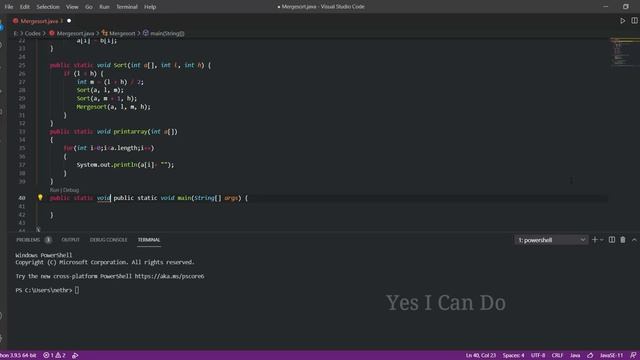Click the feedback icon in status bar
640x360 pixels.
[633, 356]
